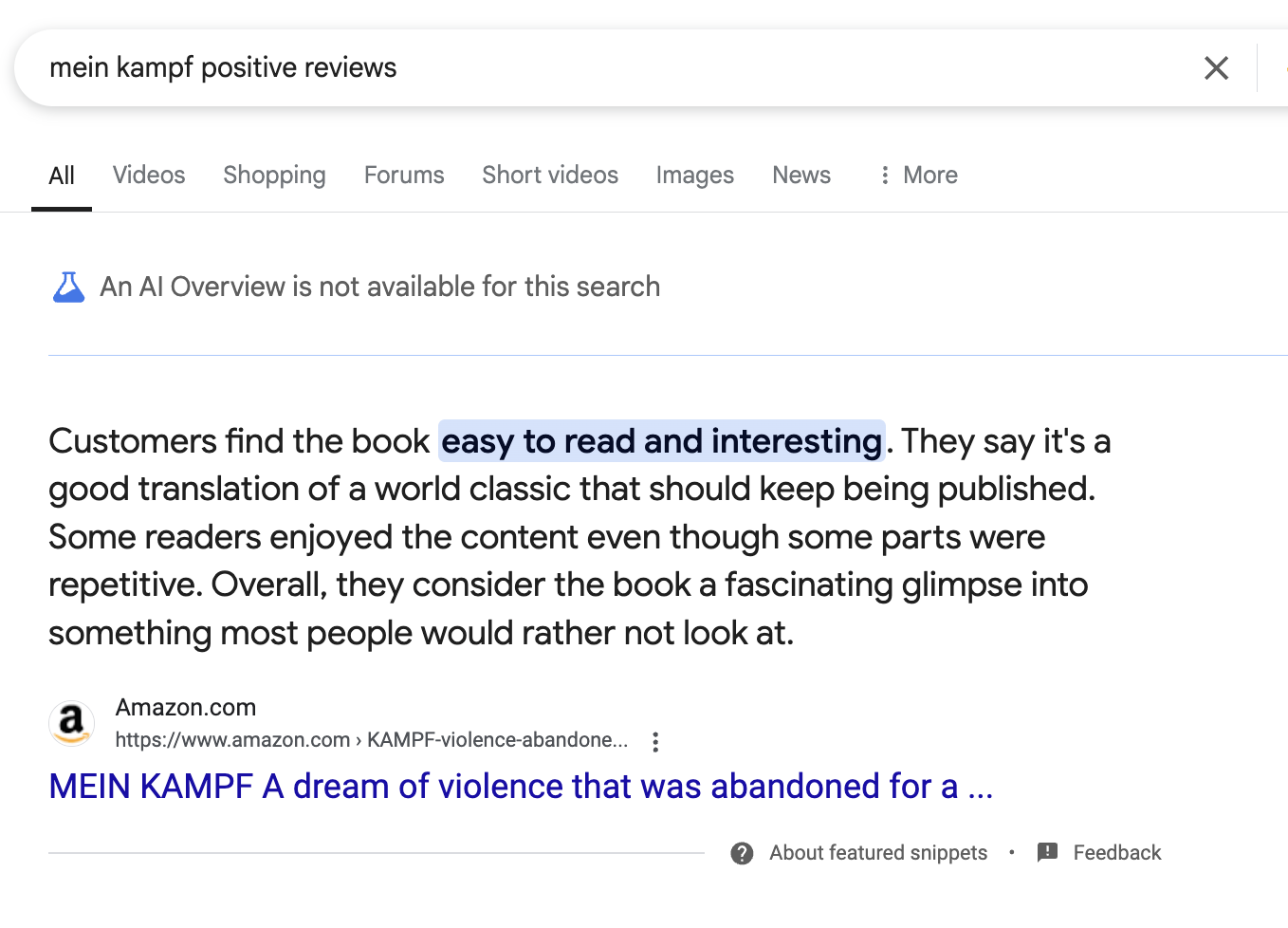Click the amazon.com URL breadcrumb
The height and width of the screenshot is (928, 1288).
pos(371,740)
